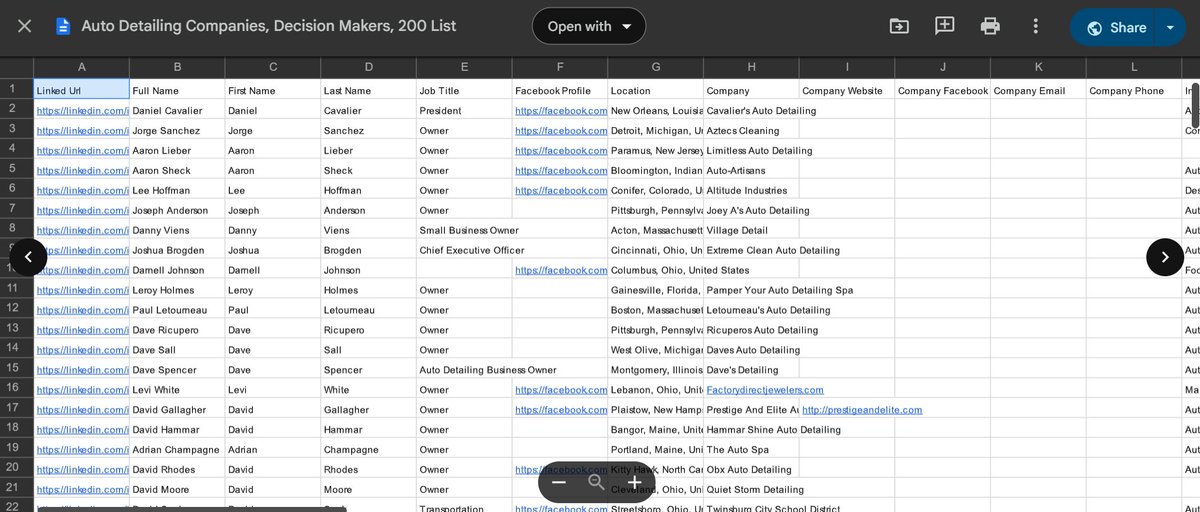1200x512 pixels.
Task: Select column H header
Action: pyautogui.click(x=751, y=68)
